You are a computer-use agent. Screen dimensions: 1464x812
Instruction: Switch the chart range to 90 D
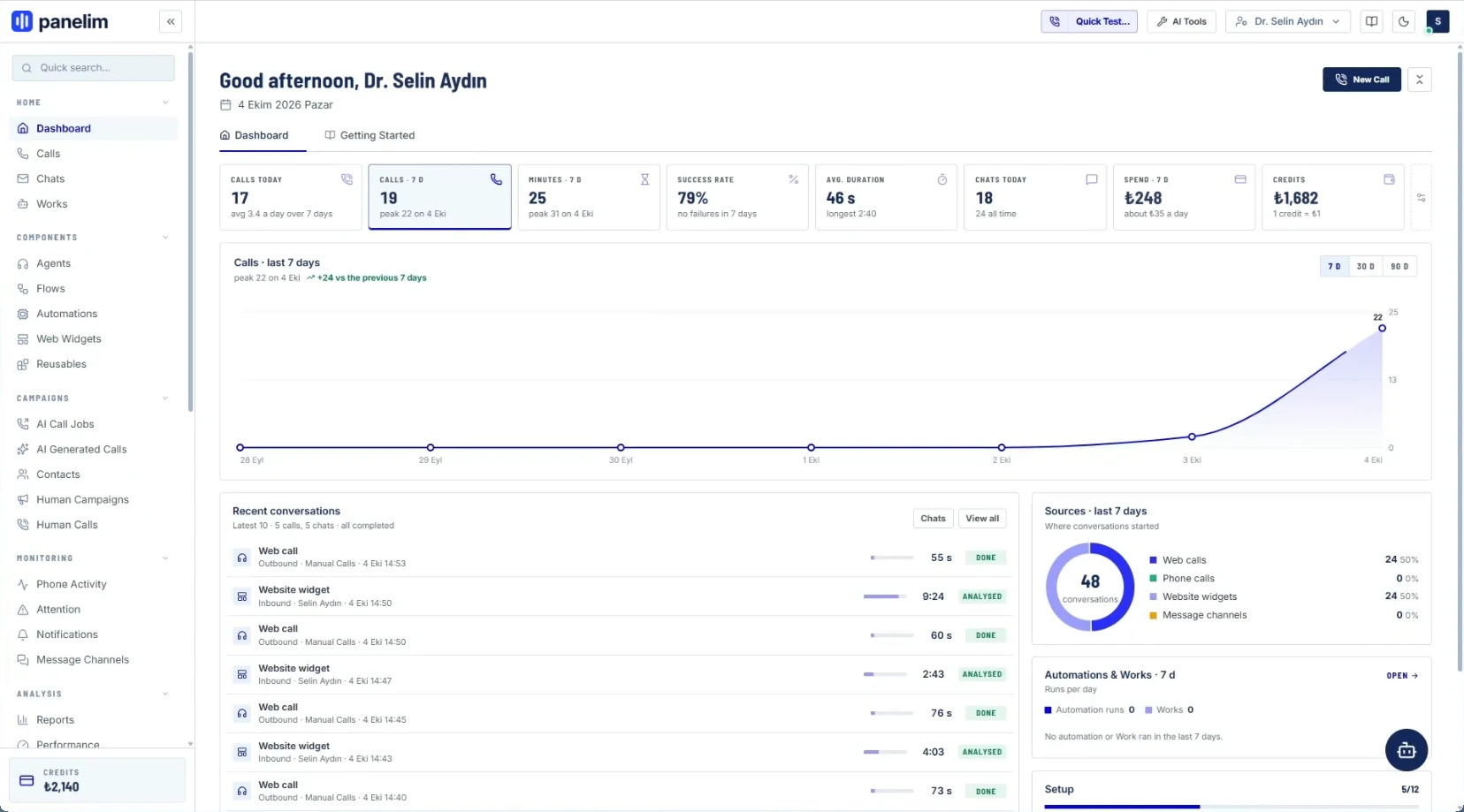click(1399, 266)
